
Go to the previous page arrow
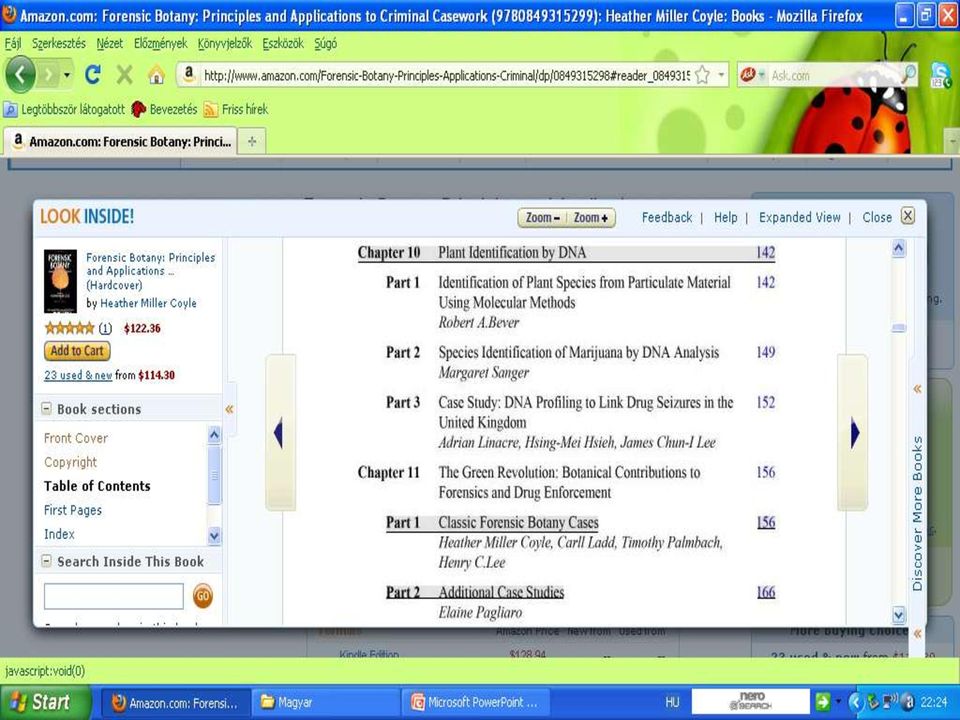[280, 433]
